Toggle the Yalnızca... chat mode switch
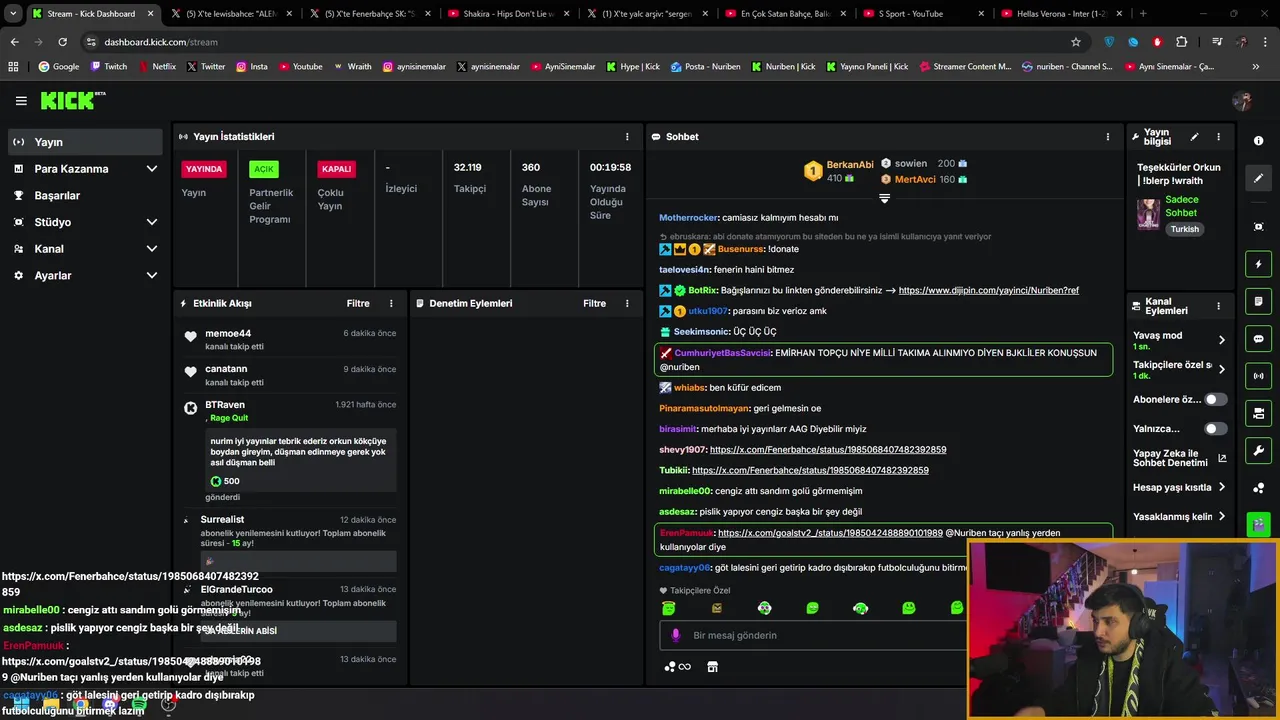 (x=1215, y=429)
